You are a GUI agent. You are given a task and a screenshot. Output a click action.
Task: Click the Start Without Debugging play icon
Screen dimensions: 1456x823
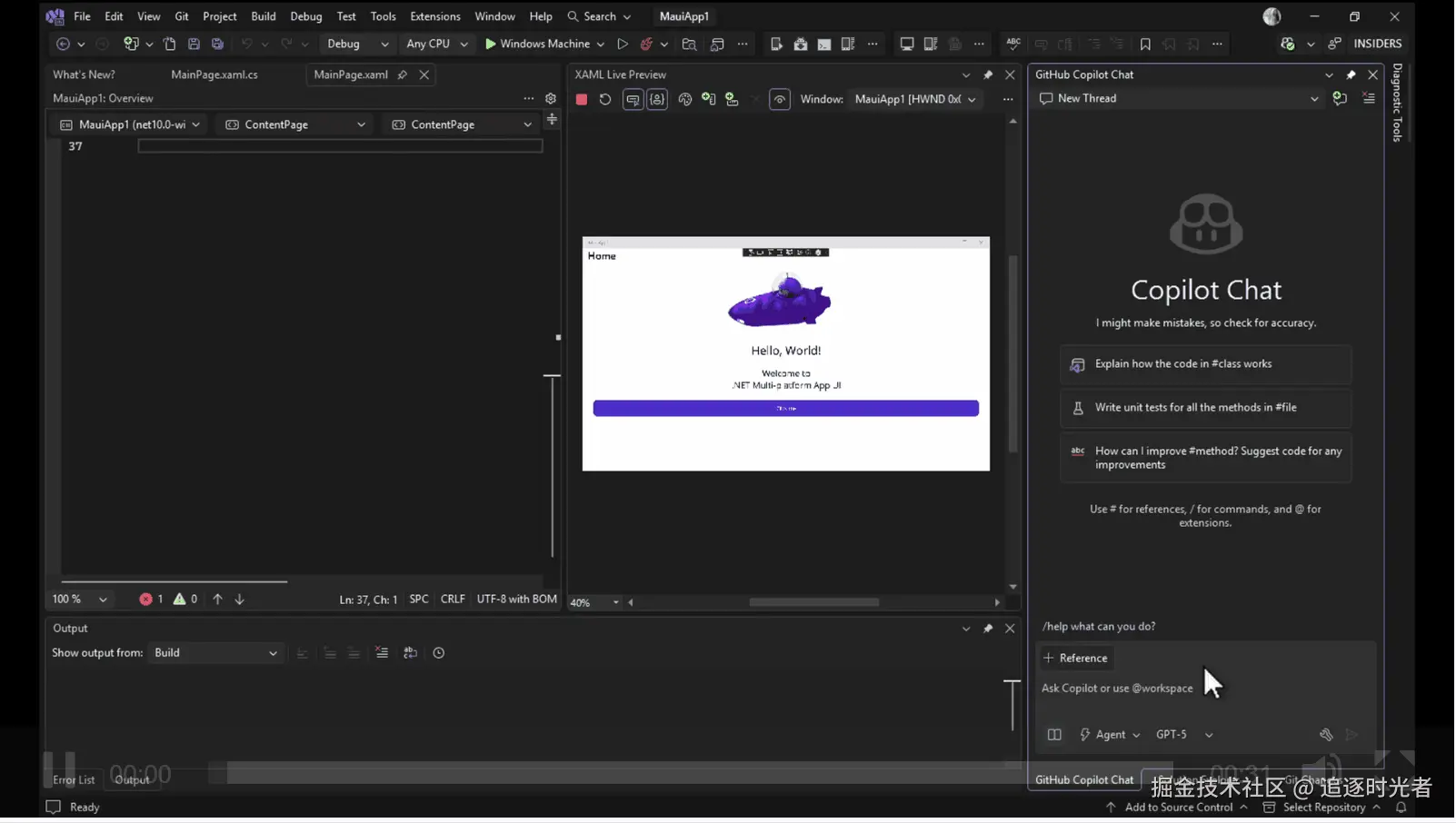(x=623, y=44)
